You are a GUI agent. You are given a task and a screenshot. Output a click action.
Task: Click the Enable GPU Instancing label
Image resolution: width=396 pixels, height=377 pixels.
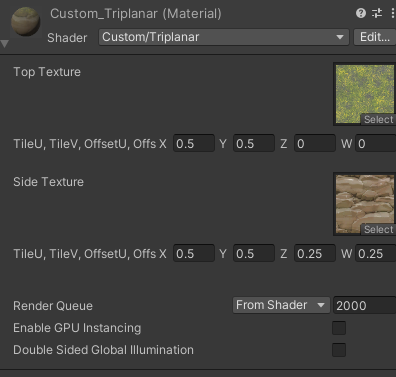[x=77, y=328]
